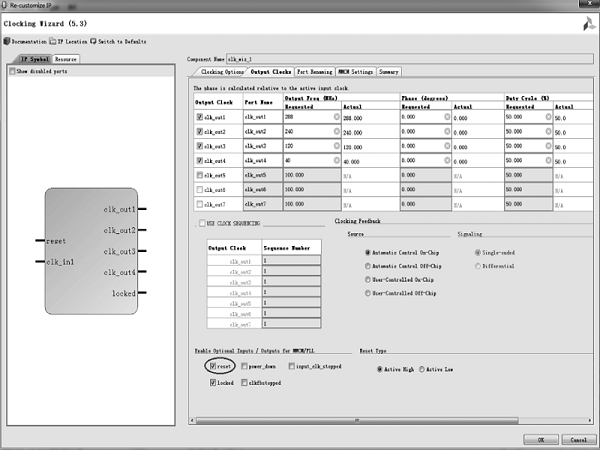Clear the clk_out3 requested phase value

tap(445, 146)
